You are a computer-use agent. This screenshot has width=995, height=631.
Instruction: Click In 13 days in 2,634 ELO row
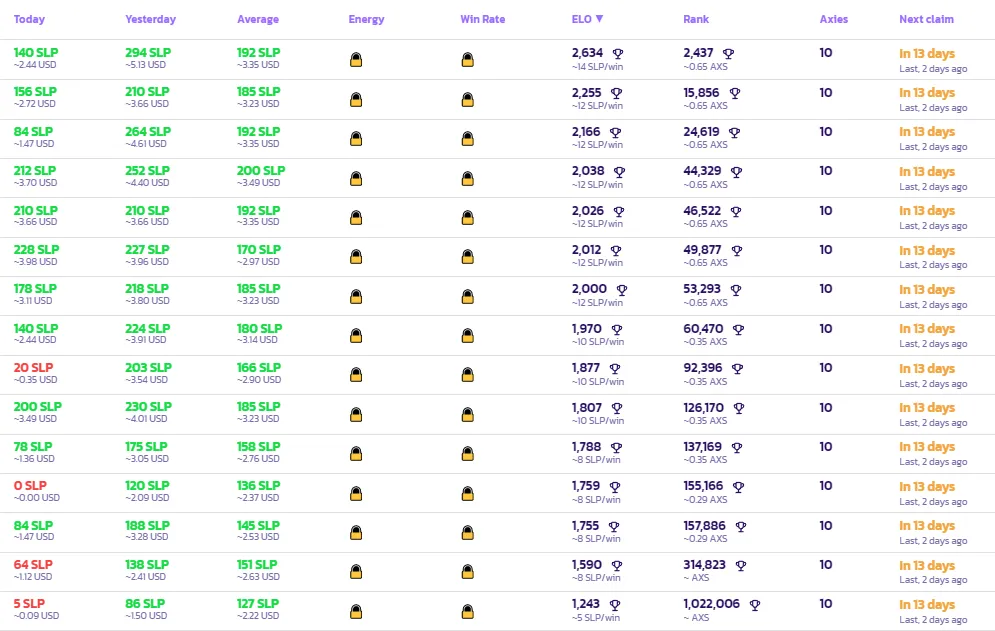tap(926, 54)
